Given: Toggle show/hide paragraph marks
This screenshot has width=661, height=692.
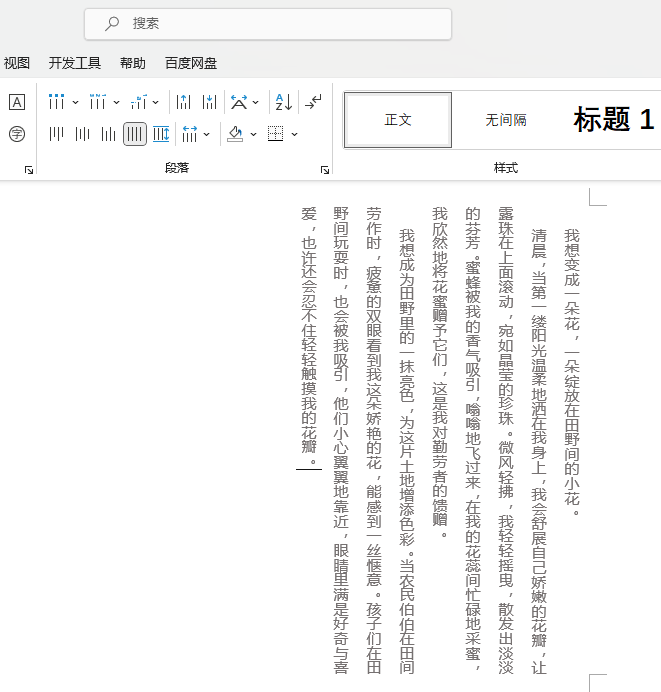Looking at the screenshot, I should (x=313, y=102).
